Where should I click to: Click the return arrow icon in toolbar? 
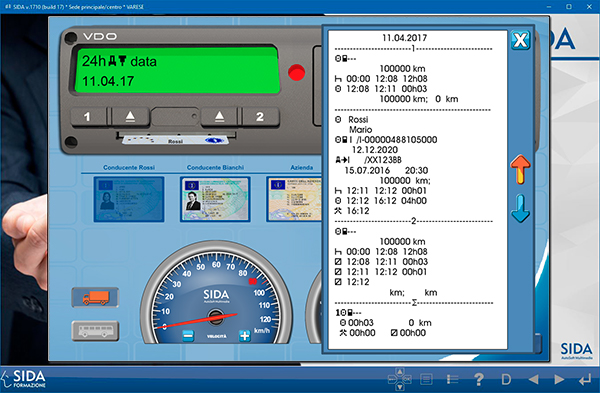(x=585, y=380)
